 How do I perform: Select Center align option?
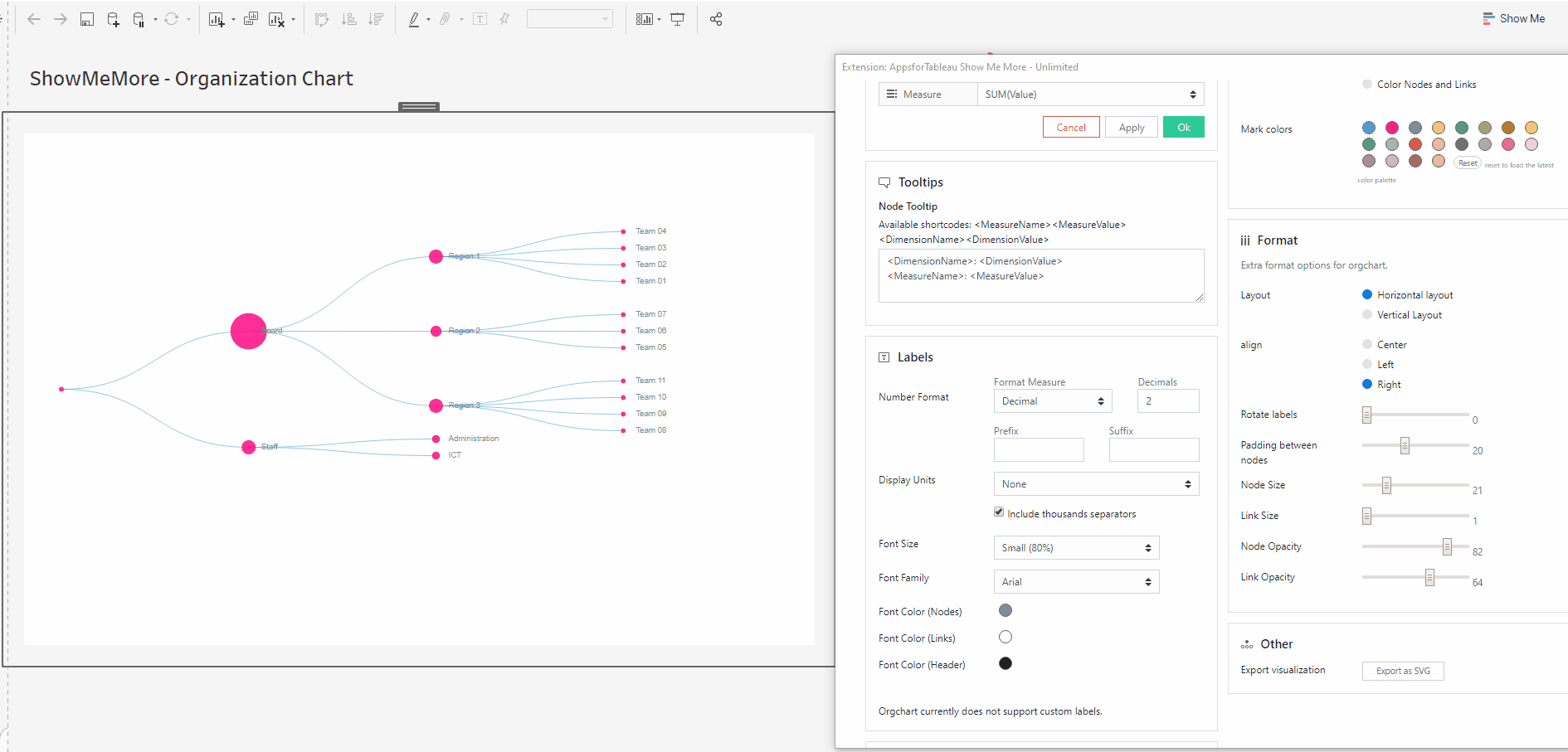[x=1367, y=344]
